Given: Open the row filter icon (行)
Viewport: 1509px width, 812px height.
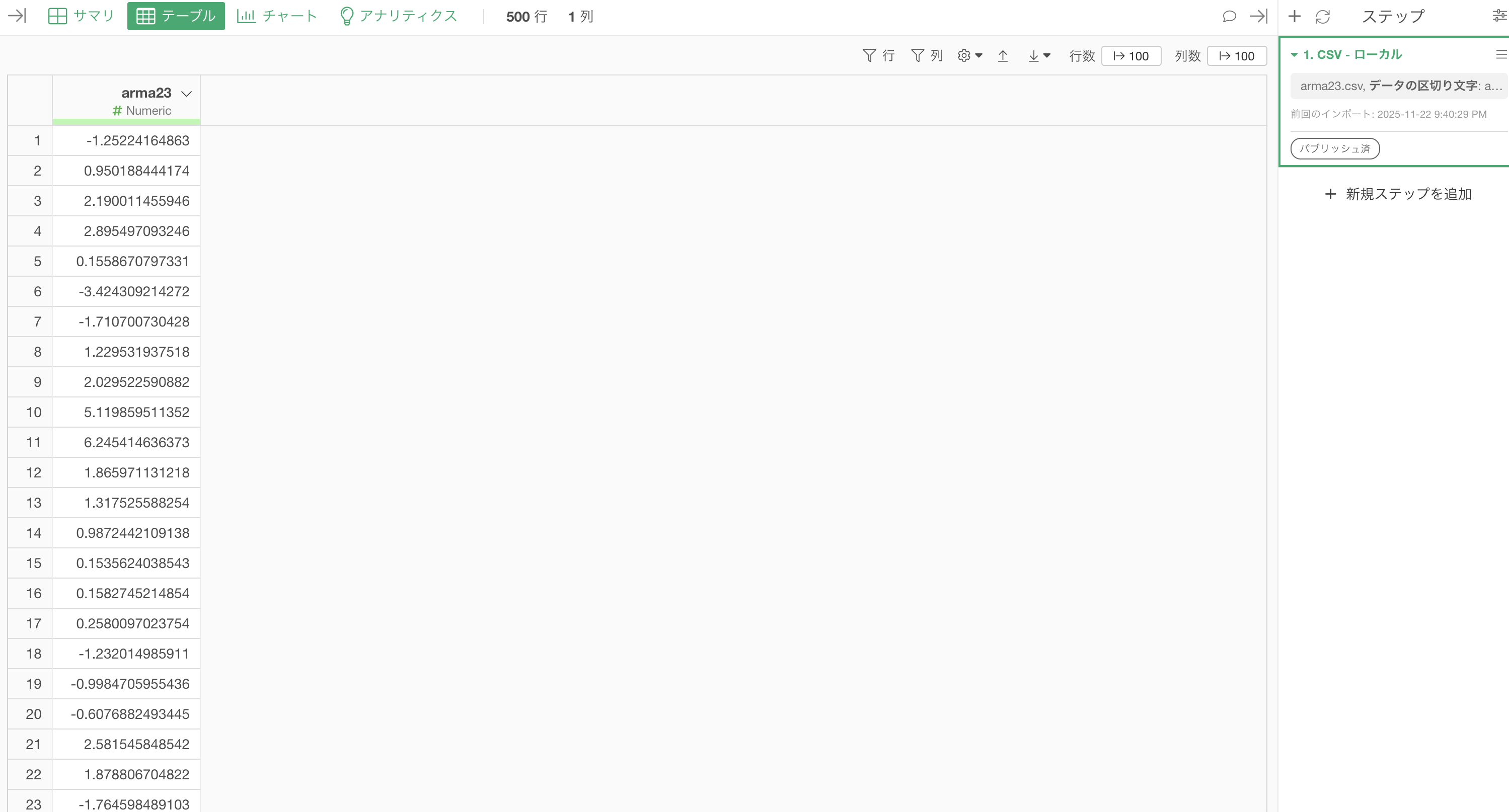Looking at the screenshot, I should (878, 55).
